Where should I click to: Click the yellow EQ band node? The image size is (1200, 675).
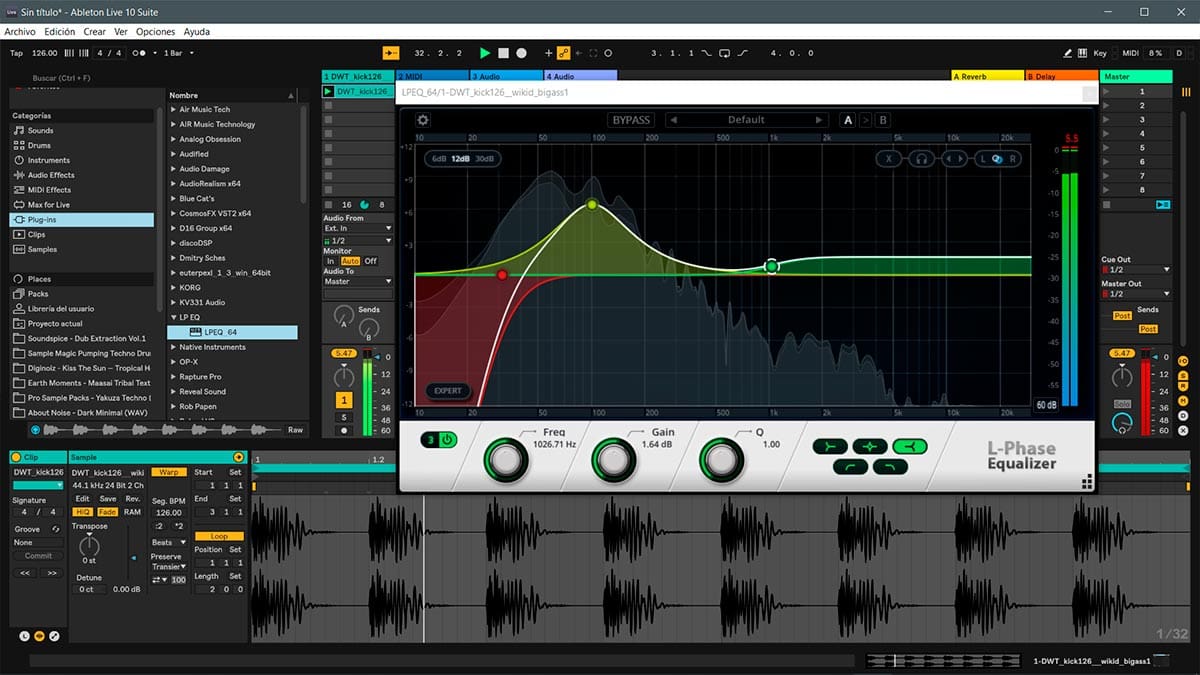coord(592,205)
